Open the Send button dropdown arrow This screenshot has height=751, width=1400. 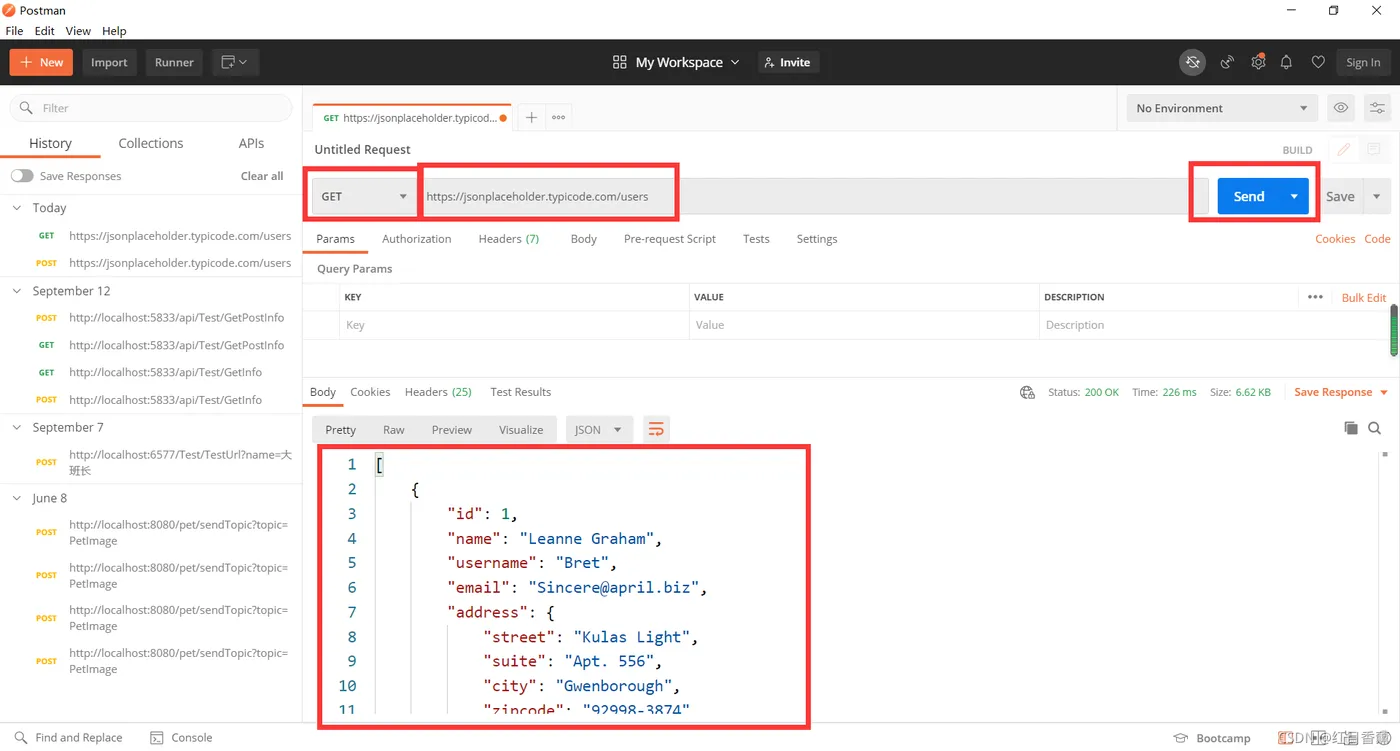coord(1294,196)
